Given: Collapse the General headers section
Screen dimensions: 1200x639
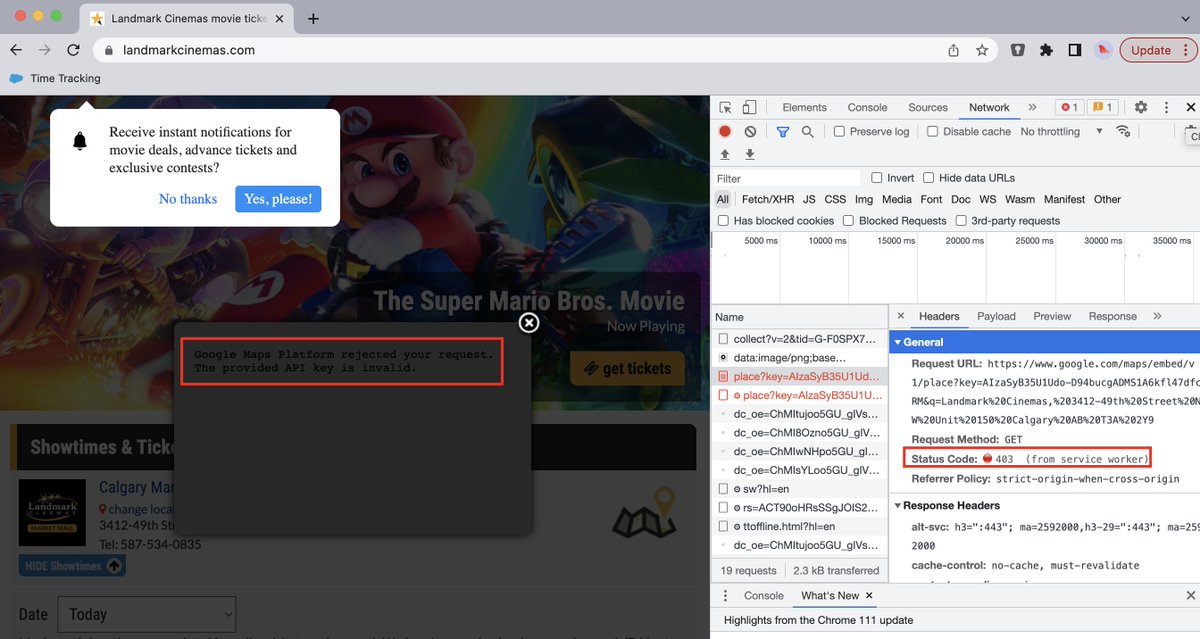Looking at the screenshot, I should (897, 342).
